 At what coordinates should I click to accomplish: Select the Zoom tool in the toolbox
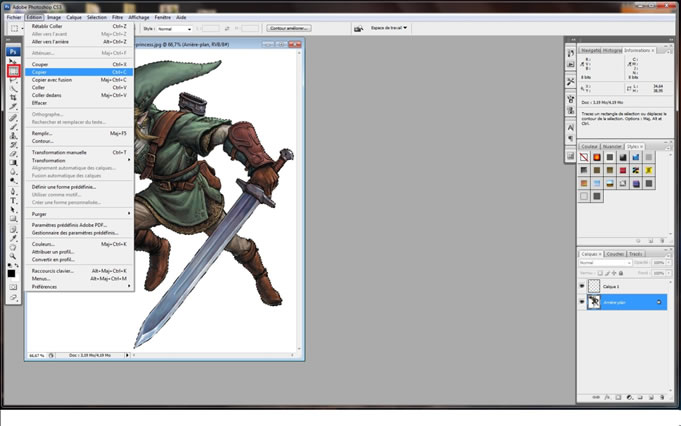coord(13,256)
